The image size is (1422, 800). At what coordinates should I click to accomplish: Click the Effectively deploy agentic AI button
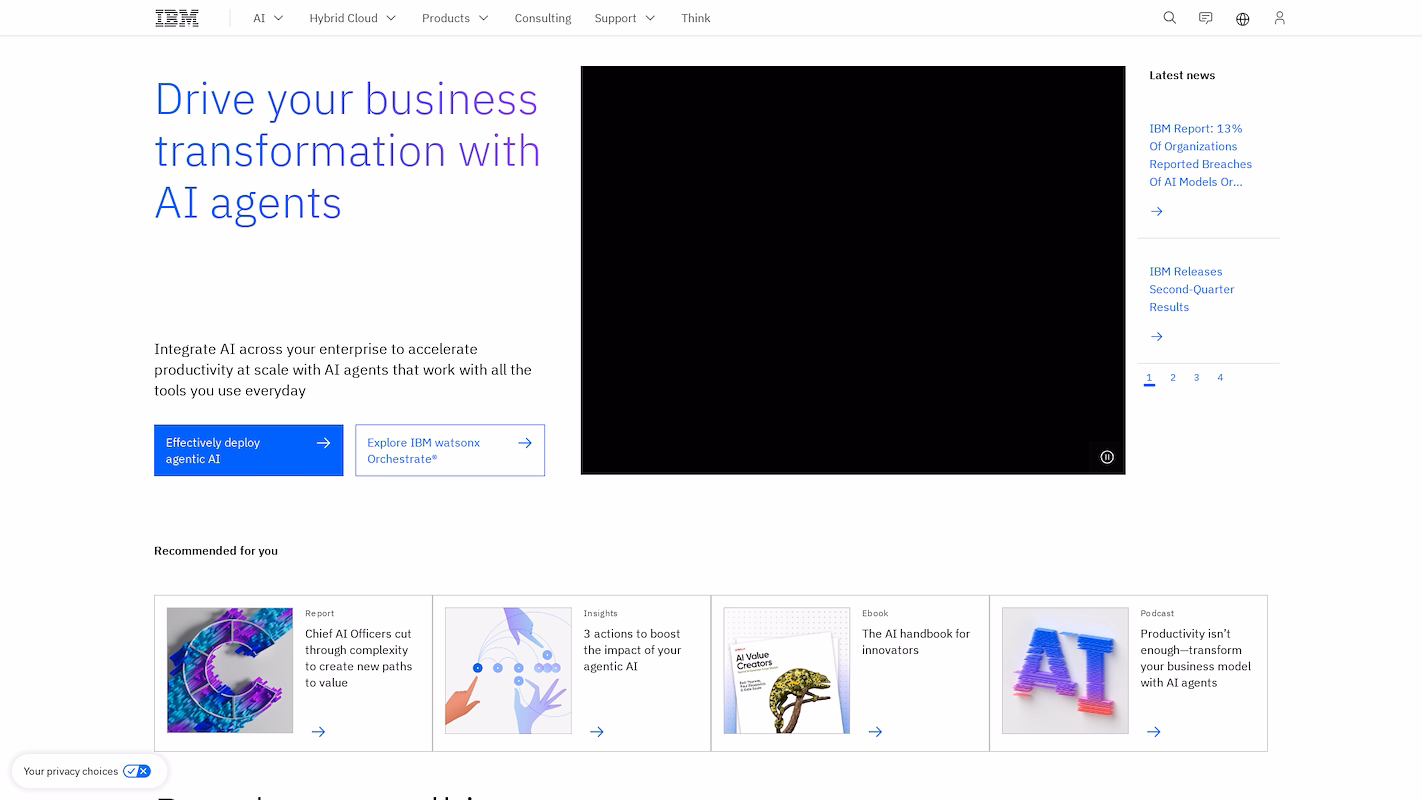248,450
